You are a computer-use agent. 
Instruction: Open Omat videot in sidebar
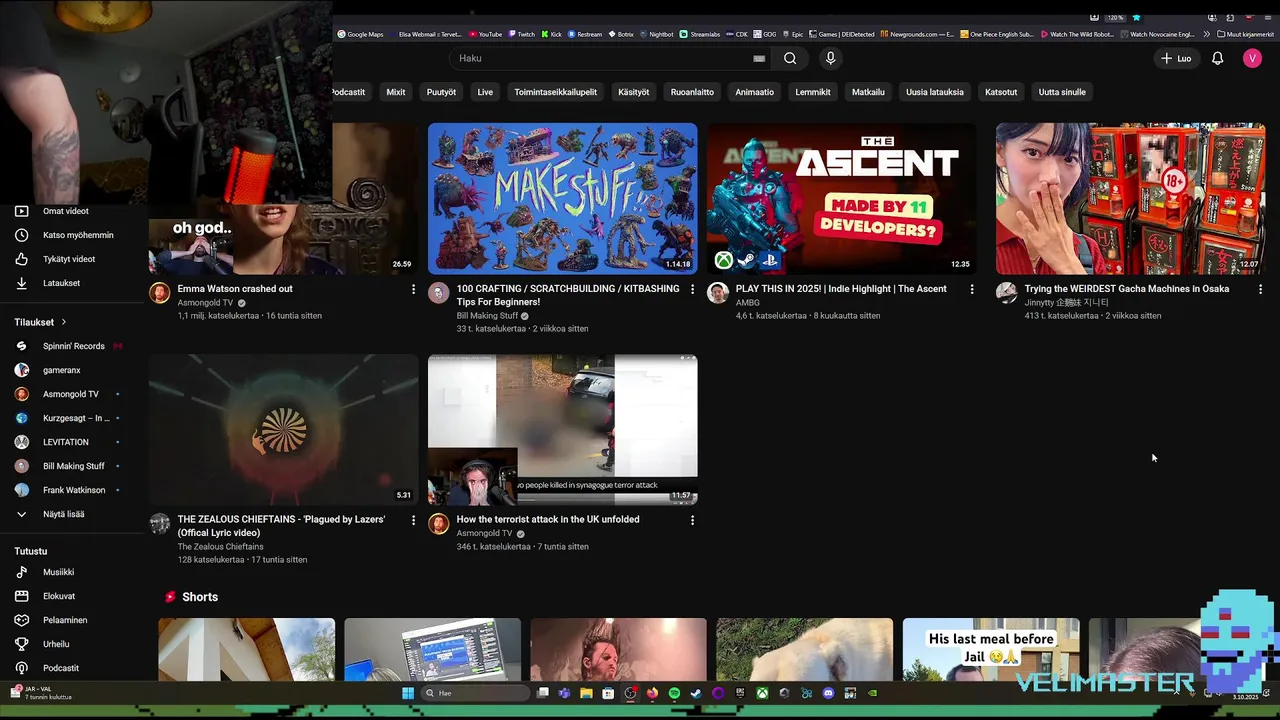tap(66, 211)
